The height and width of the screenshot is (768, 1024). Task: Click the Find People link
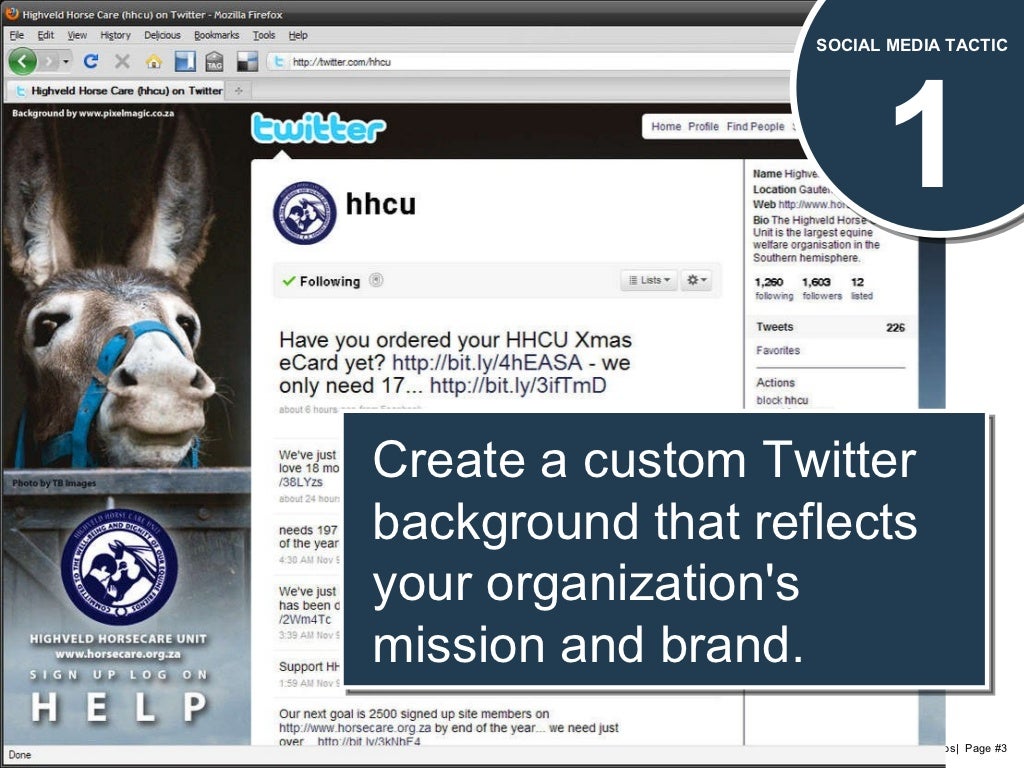(x=756, y=127)
